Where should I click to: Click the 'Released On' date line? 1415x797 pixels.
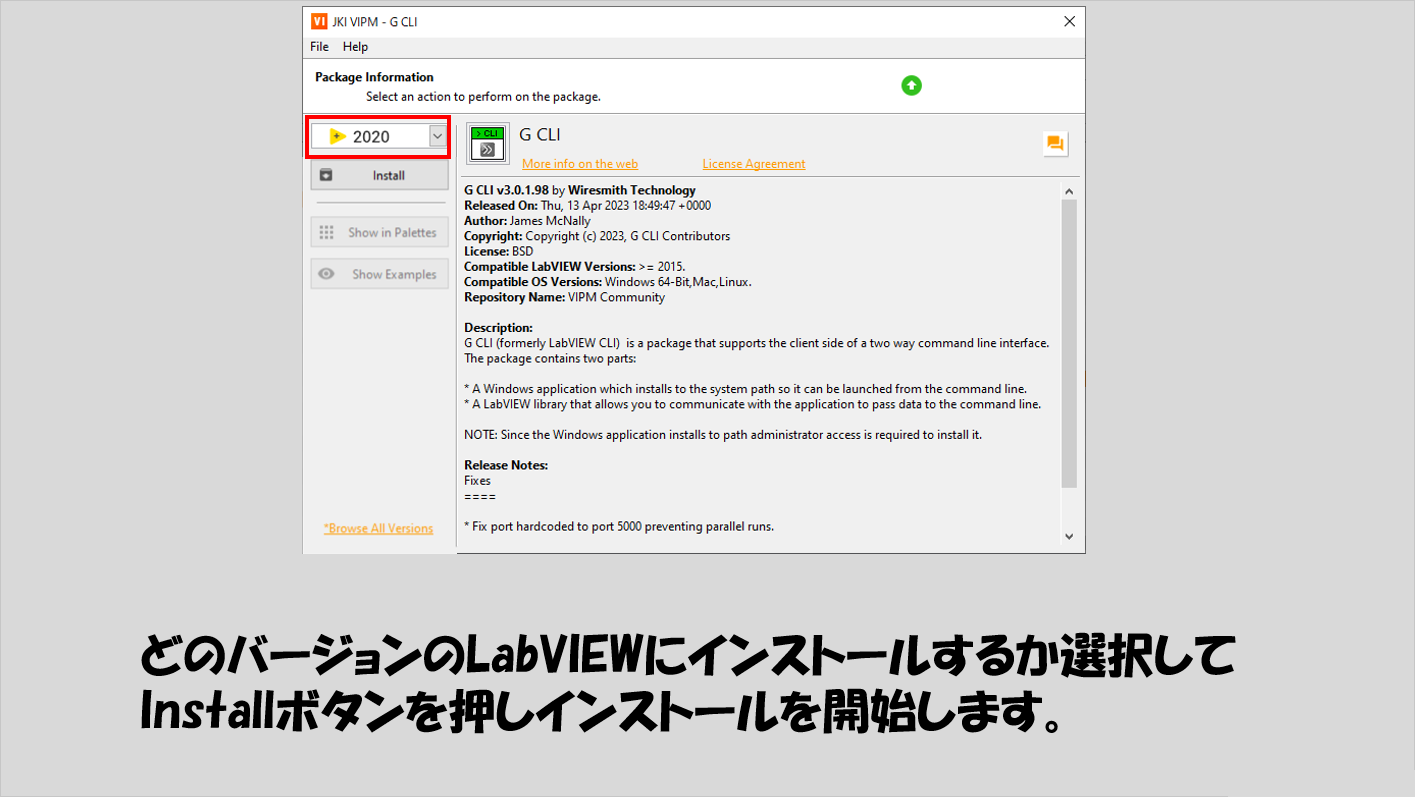(x=588, y=205)
